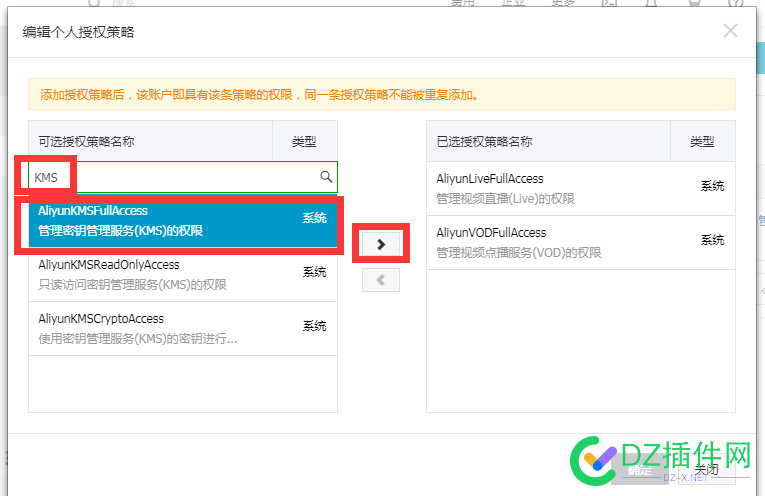
Task: Click the 关闭 button at the dialog bottom
Action: tap(706, 470)
